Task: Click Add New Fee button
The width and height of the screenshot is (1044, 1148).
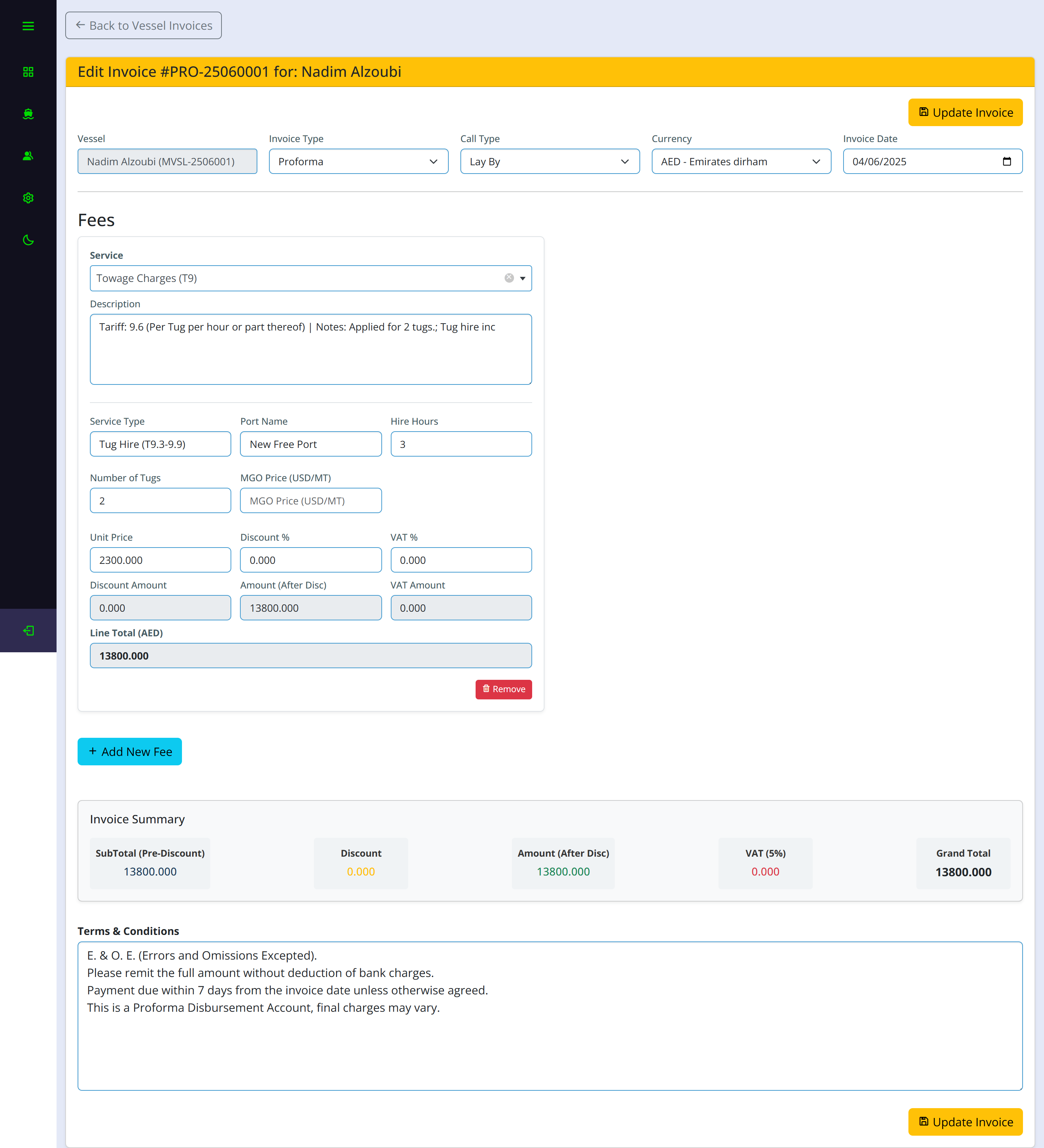Action: [x=130, y=752]
